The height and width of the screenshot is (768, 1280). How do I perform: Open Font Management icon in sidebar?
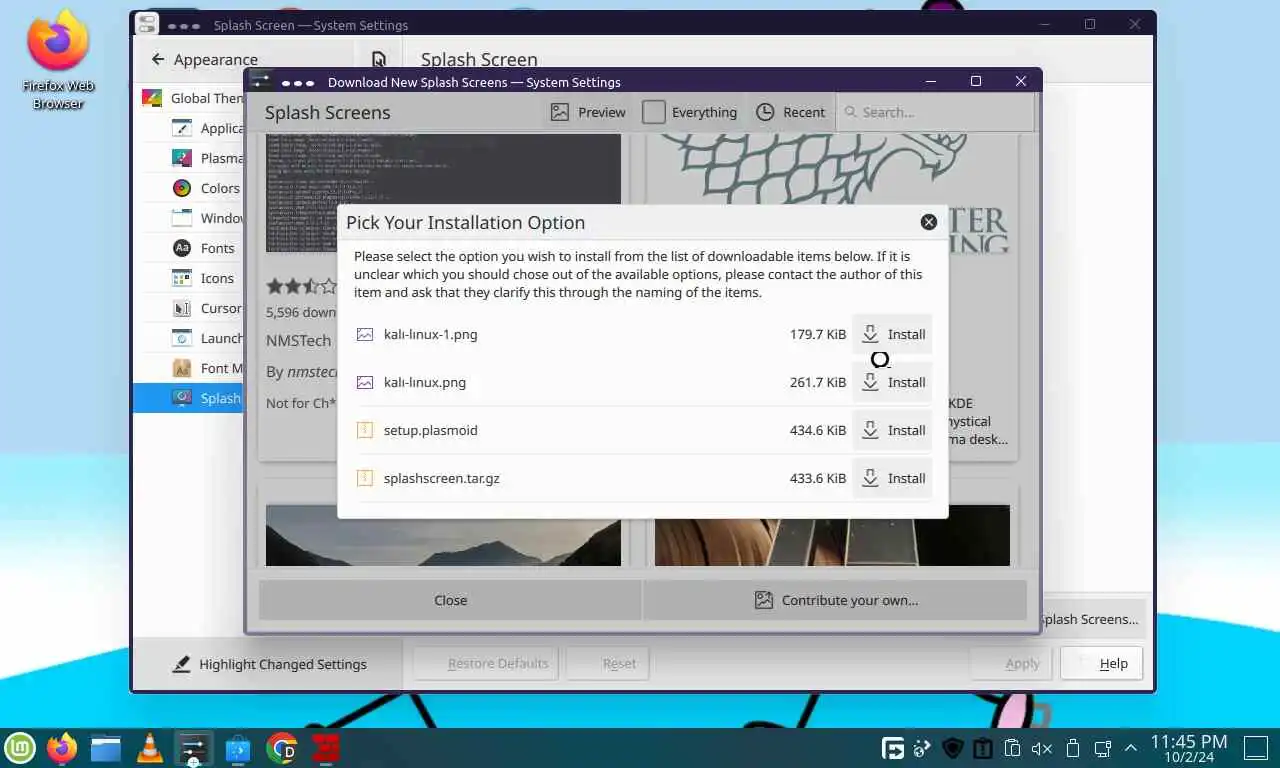(182, 368)
